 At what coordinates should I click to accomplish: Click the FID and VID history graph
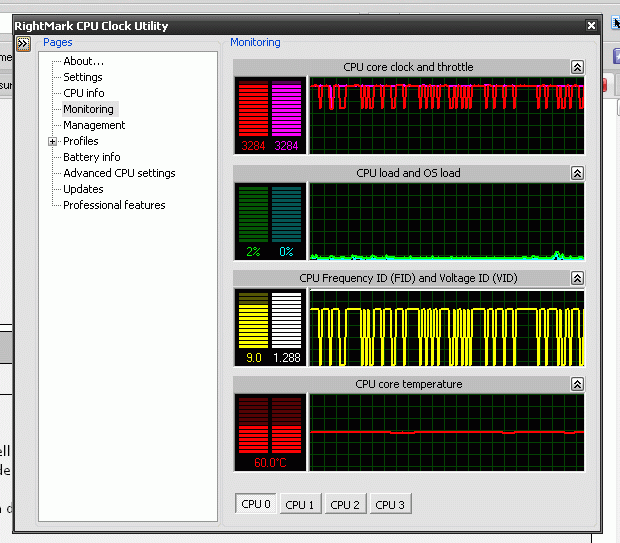point(447,327)
